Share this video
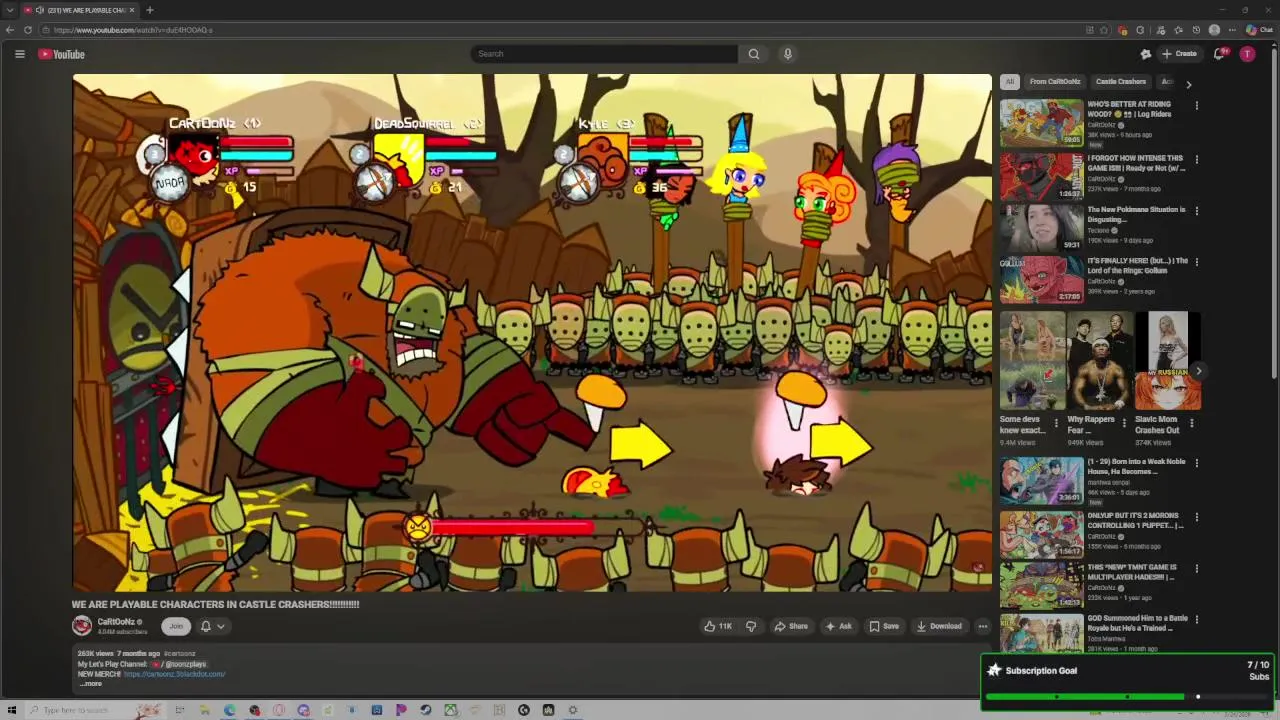 [791, 626]
